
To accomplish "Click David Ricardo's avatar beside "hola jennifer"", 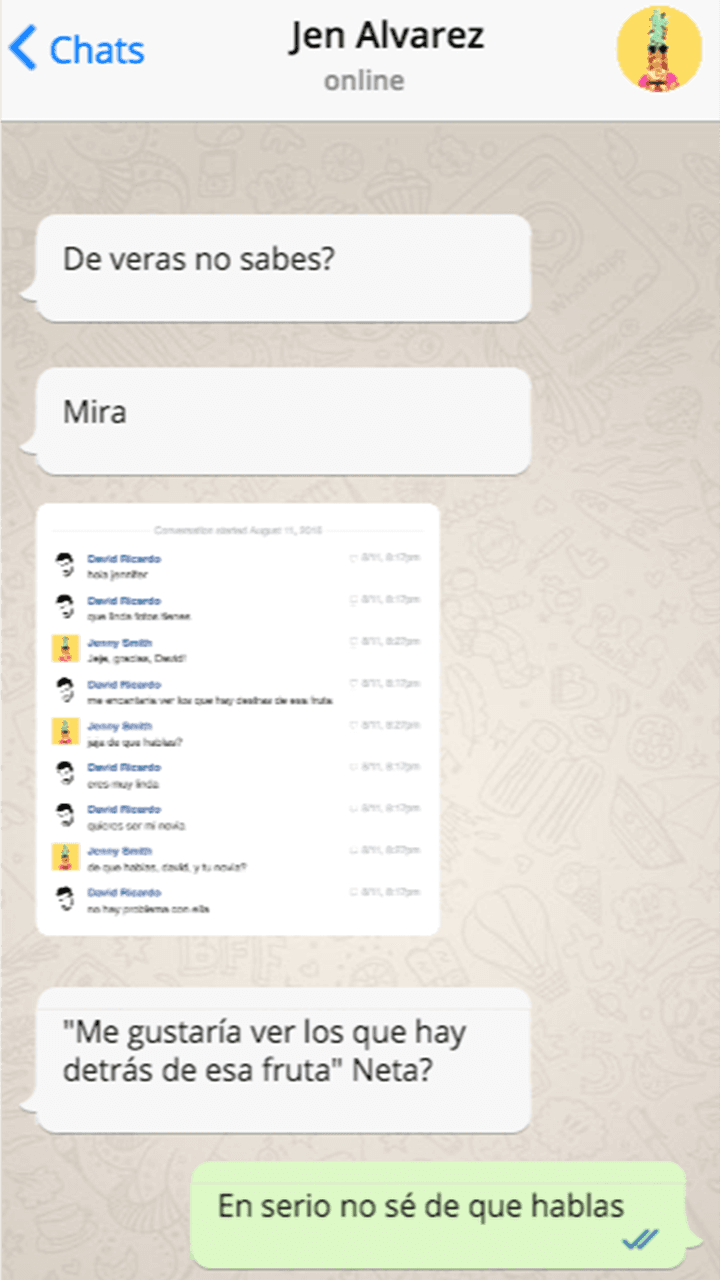I will [65, 565].
